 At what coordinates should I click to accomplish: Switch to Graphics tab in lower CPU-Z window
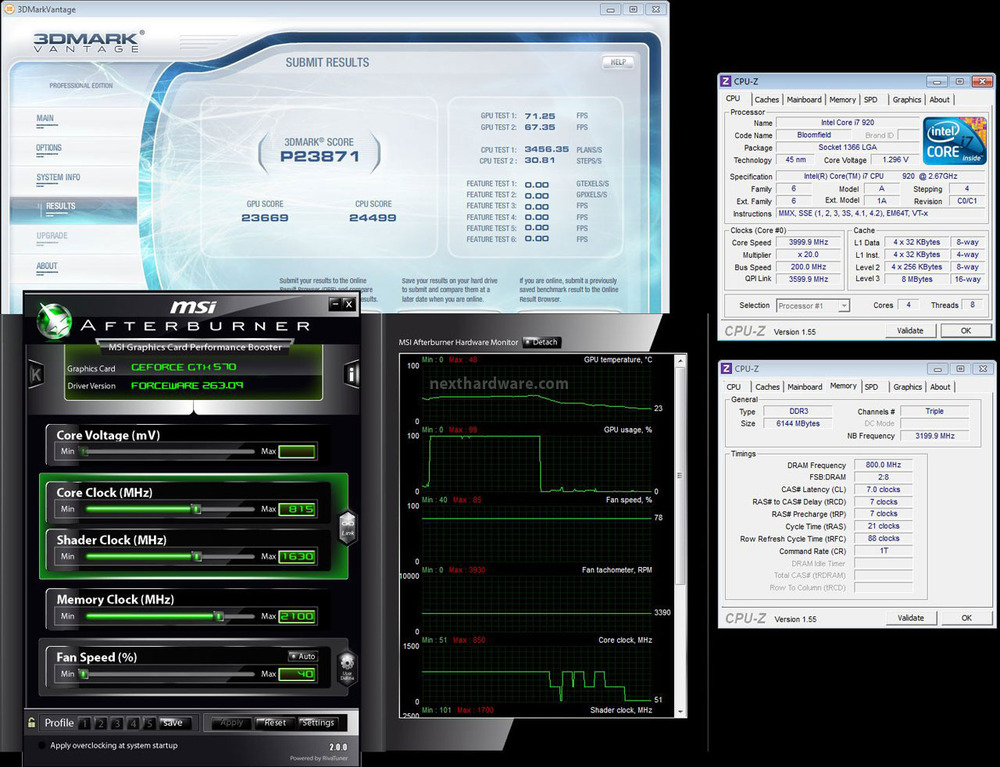click(907, 387)
